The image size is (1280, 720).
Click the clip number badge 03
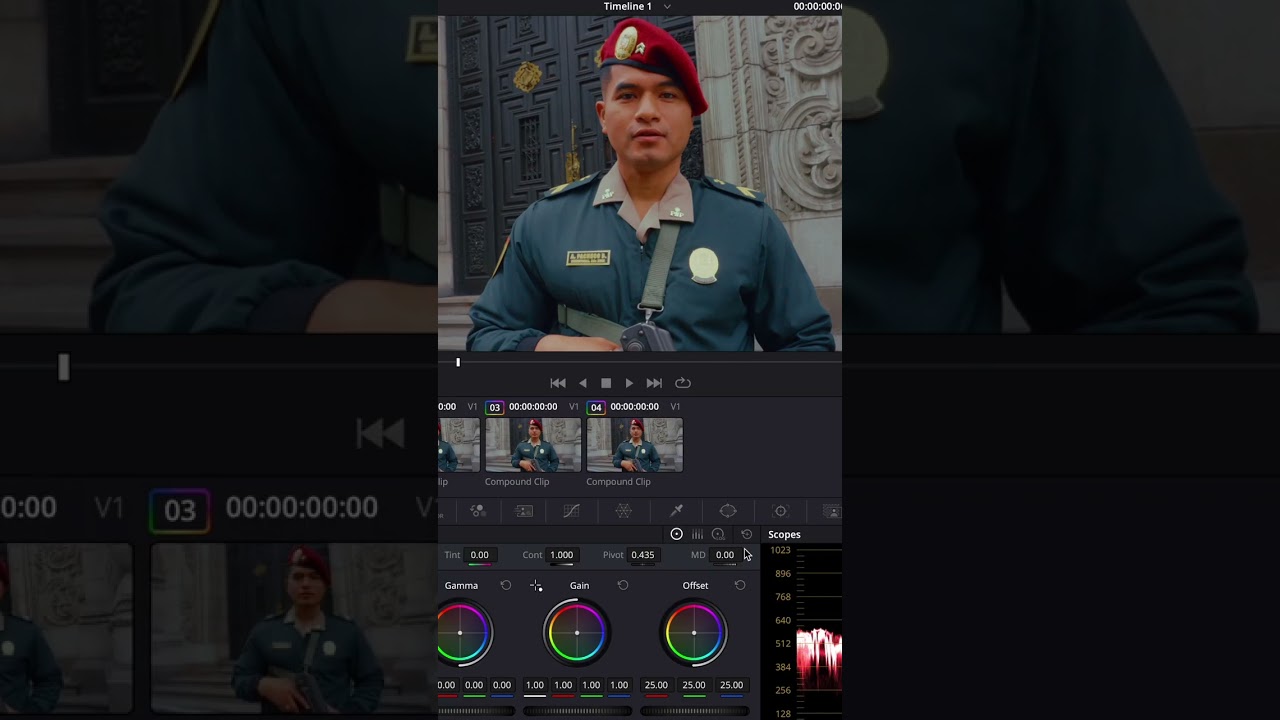tap(494, 407)
